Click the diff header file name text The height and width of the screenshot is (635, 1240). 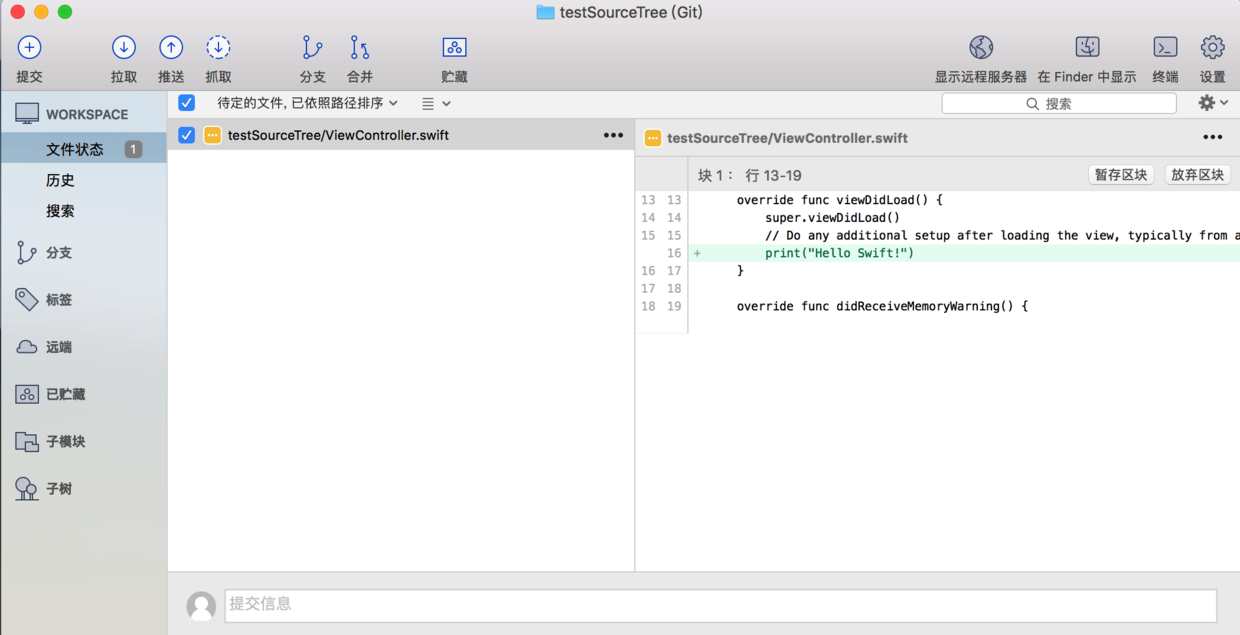tap(787, 138)
